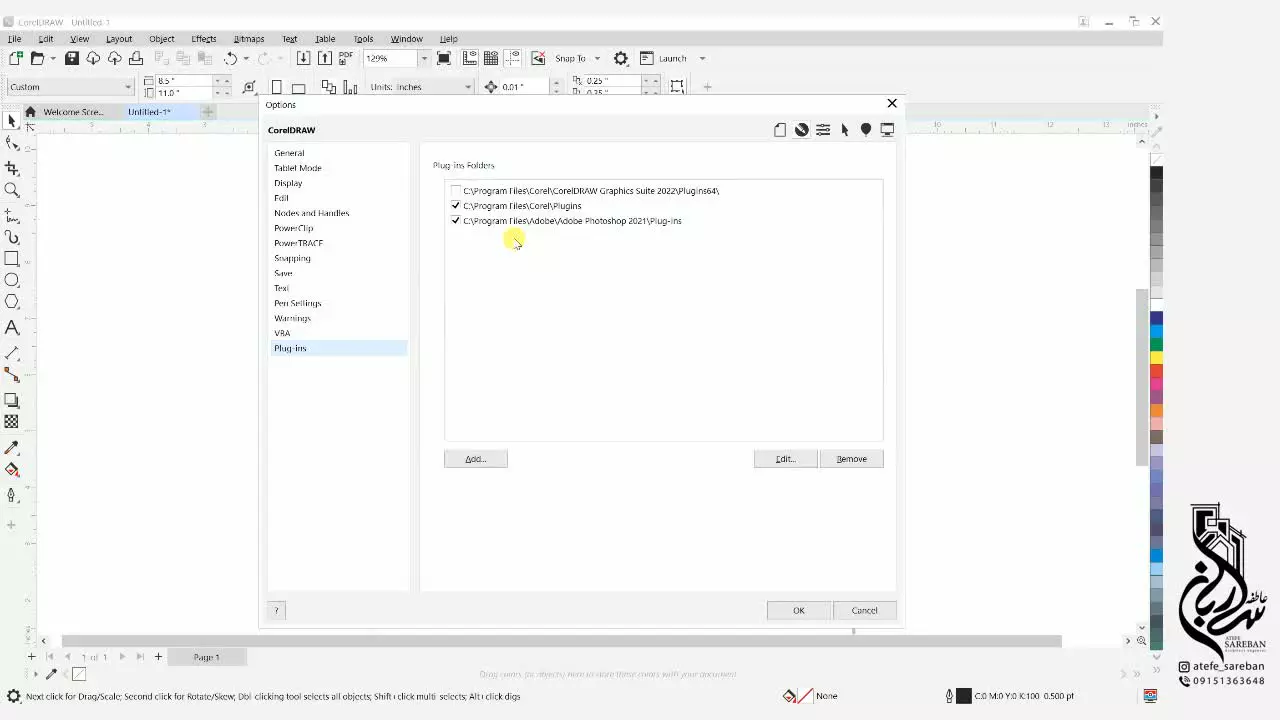The image size is (1280, 720).
Task: Select the PowerTRACE options category
Action: click(x=299, y=243)
